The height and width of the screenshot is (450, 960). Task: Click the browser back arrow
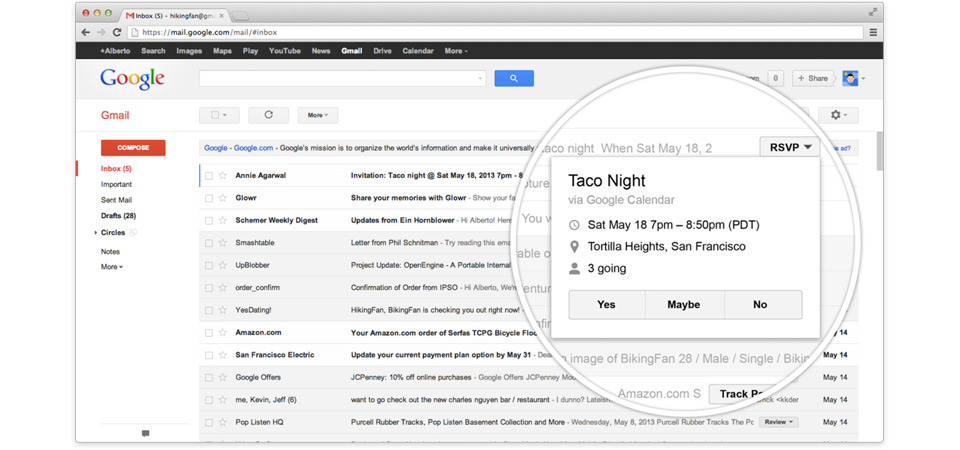(x=86, y=32)
